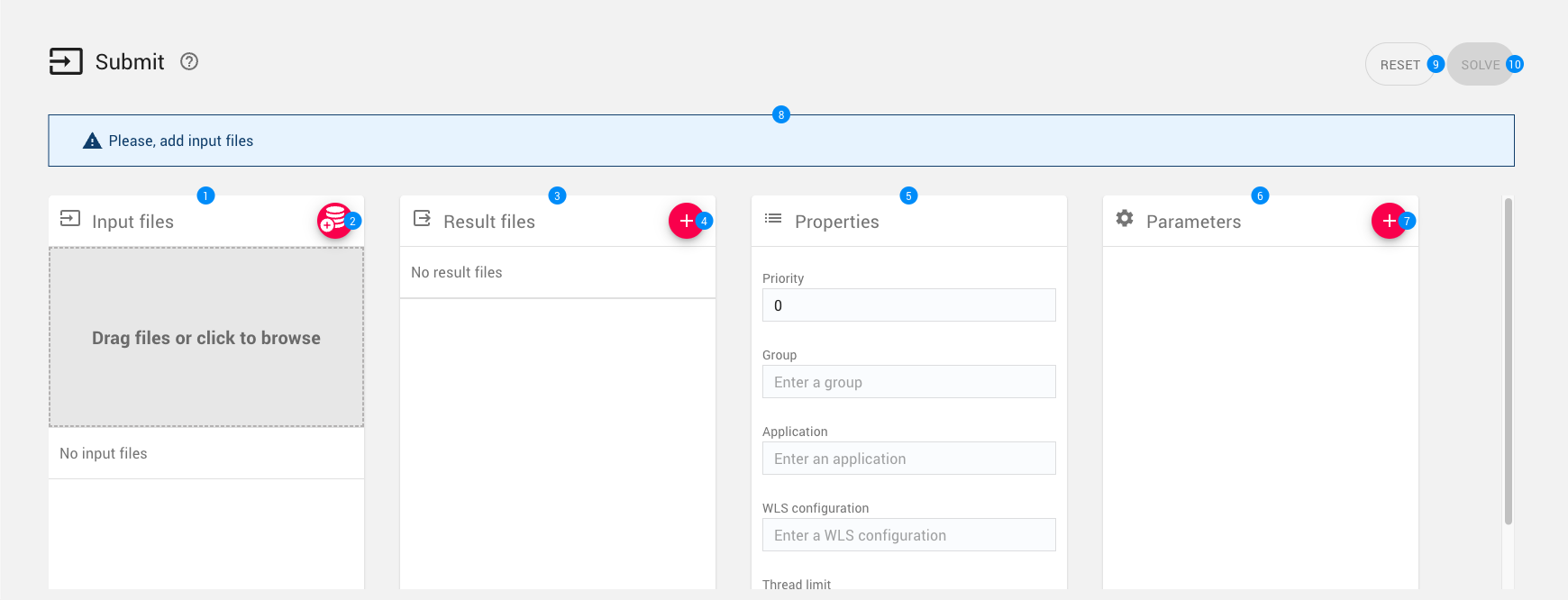
Task: Add a new result file
Action: click(x=686, y=221)
